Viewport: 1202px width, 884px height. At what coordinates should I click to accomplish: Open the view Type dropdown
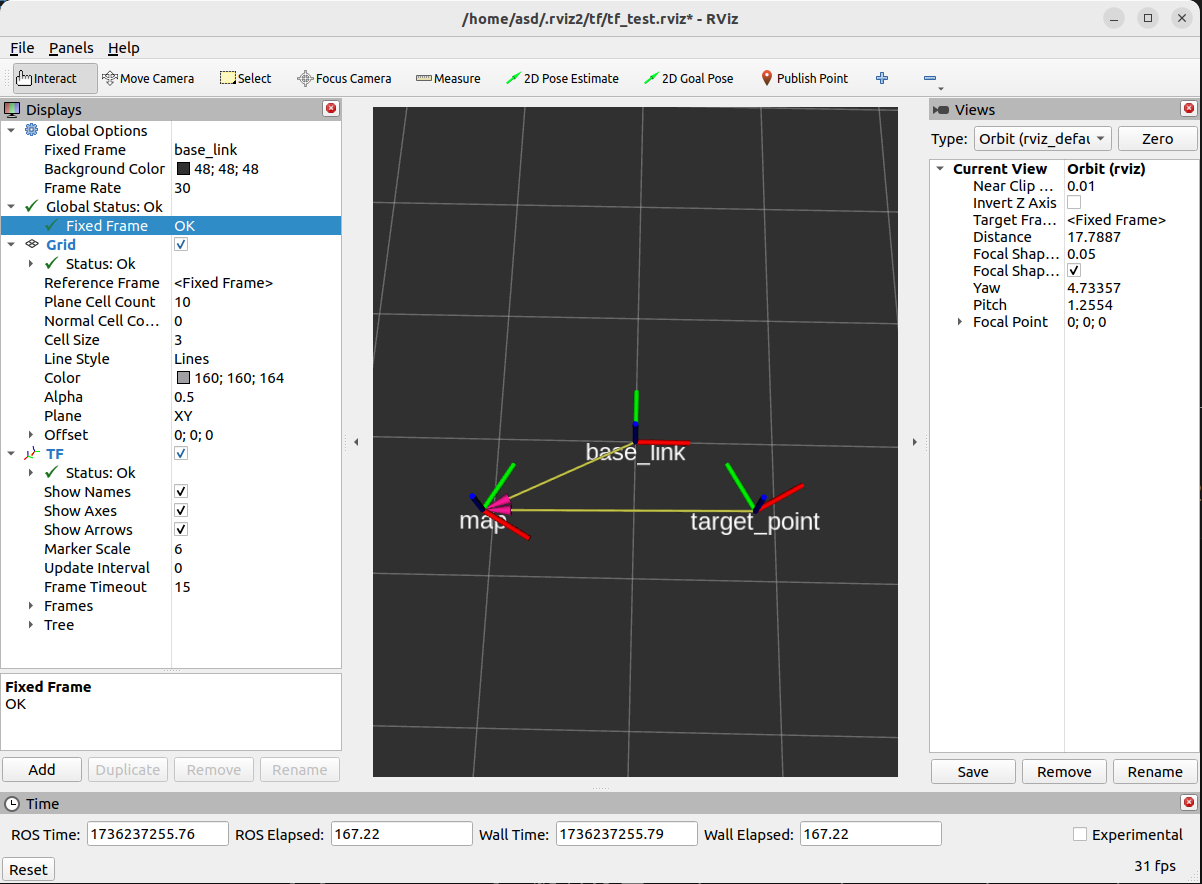(x=1043, y=138)
